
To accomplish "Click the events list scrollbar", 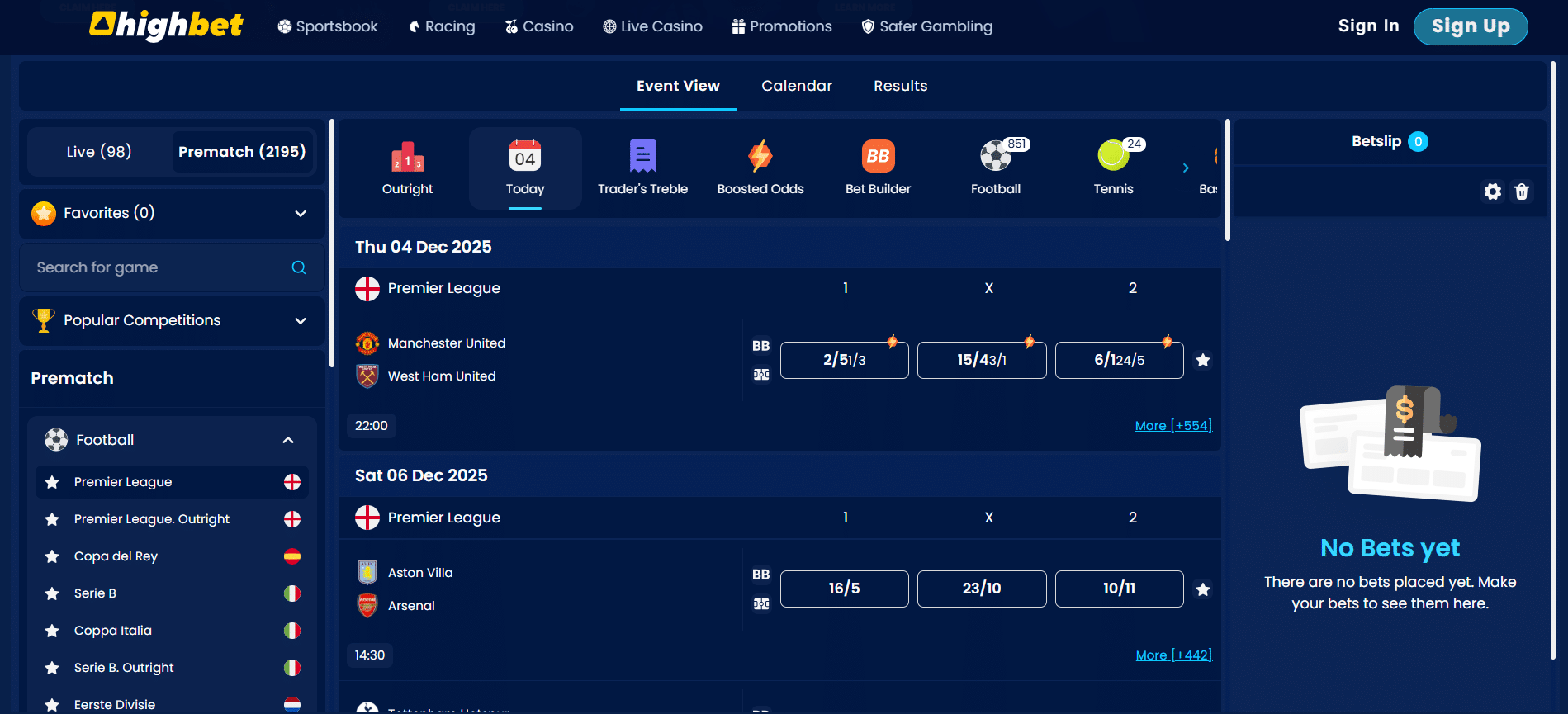I will click(x=1228, y=180).
